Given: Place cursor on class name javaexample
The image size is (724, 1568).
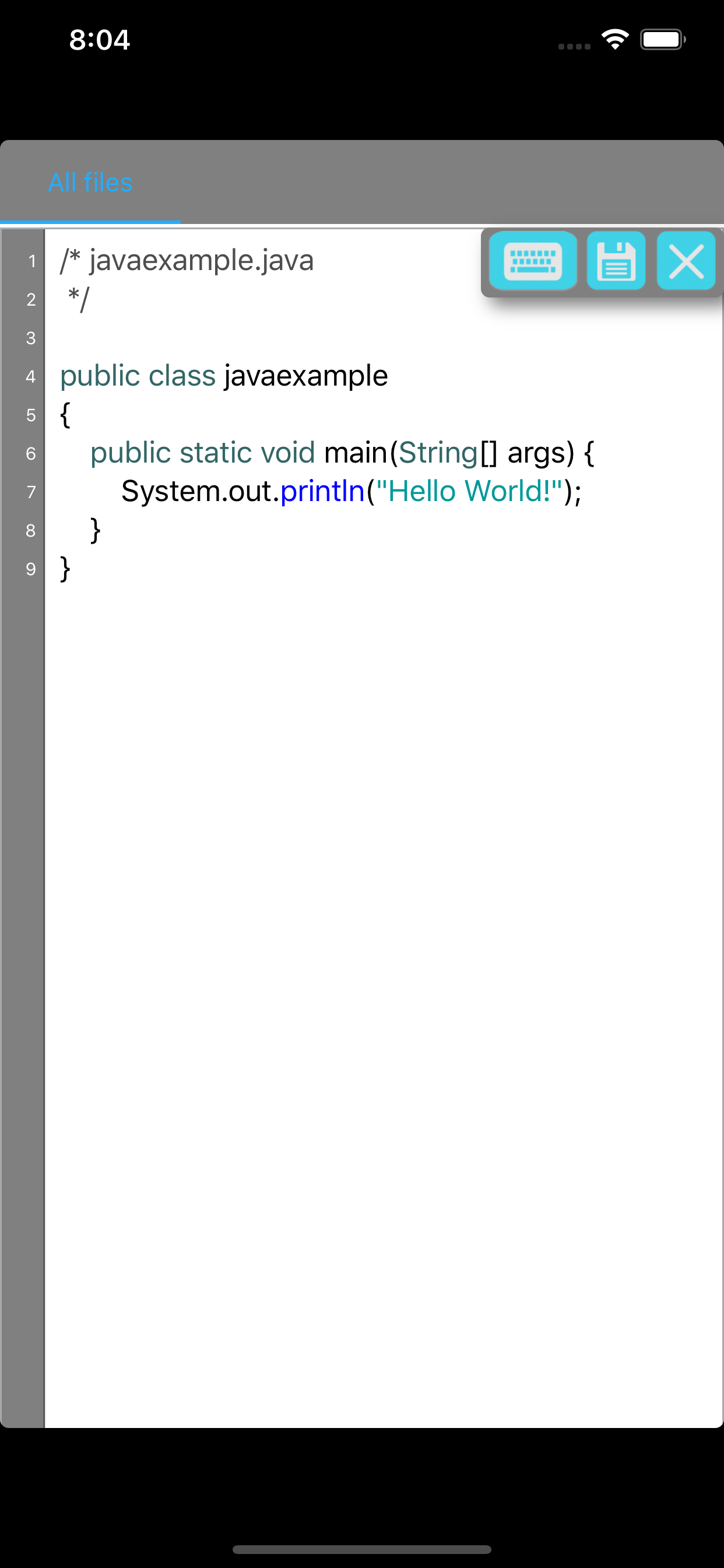Looking at the screenshot, I should (x=306, y=376).
